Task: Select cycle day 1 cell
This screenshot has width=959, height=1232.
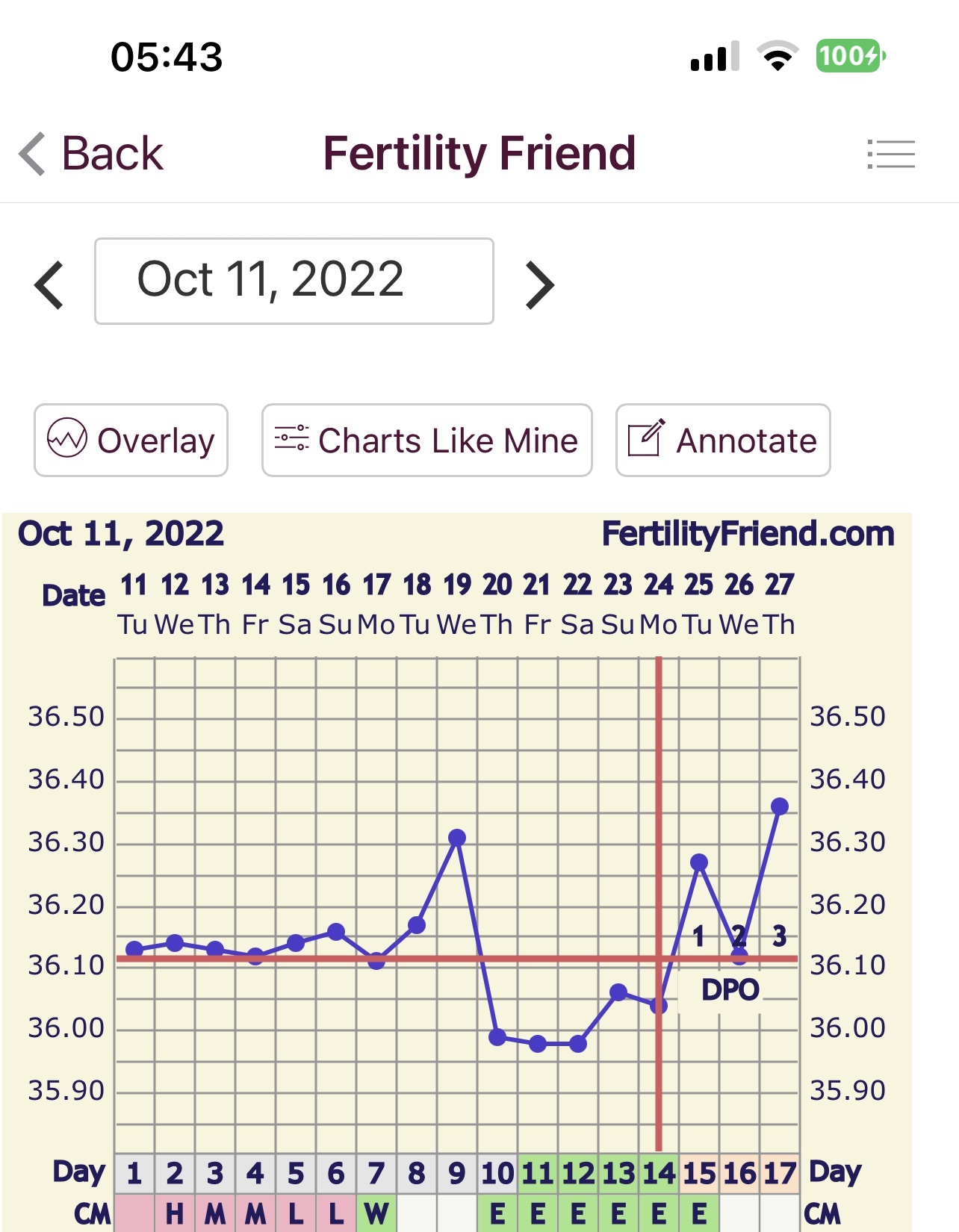Action: point(134,1173)
